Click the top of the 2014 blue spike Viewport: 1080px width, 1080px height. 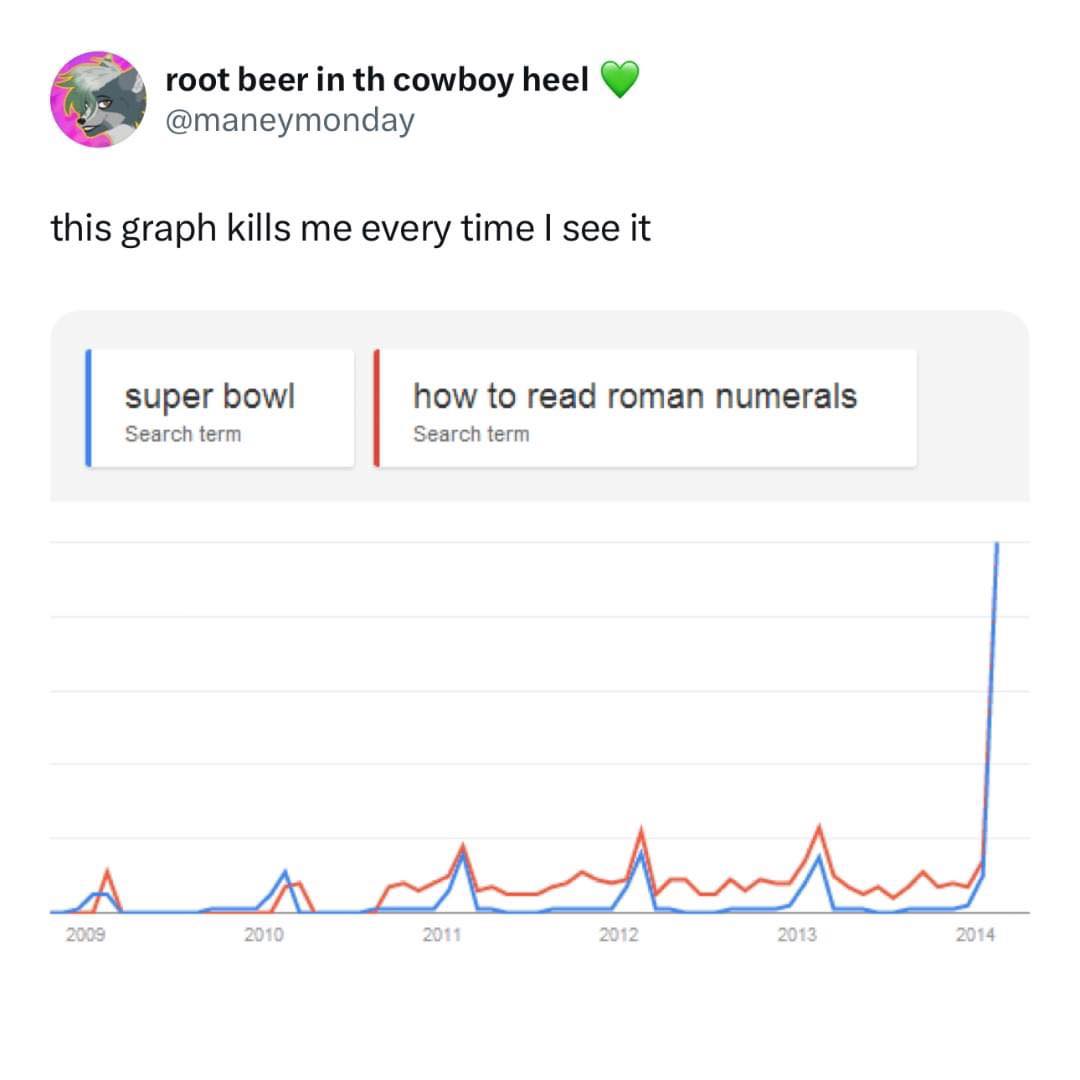point(997,544)
